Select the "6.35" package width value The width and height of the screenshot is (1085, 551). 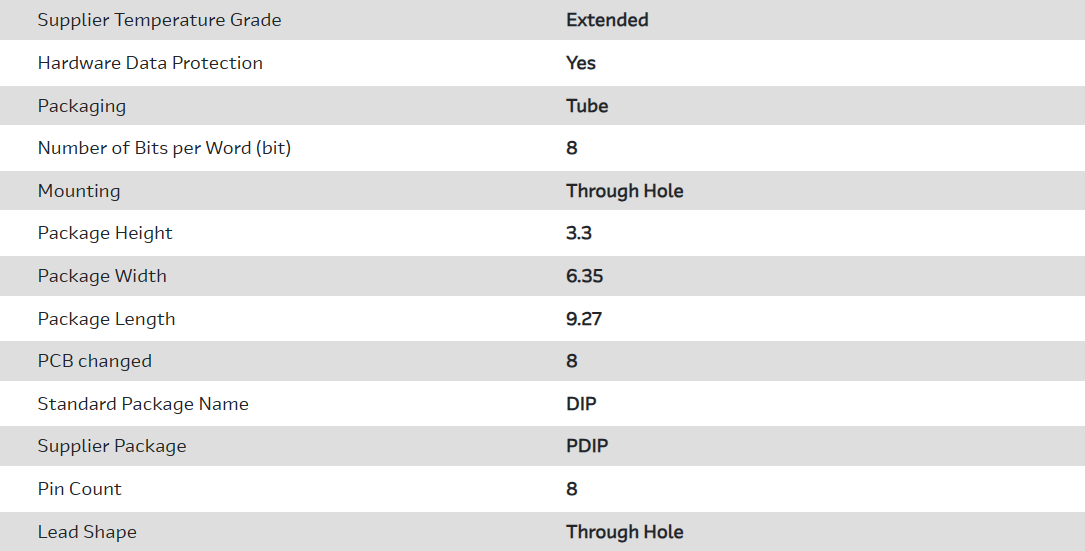pos(585,276)
